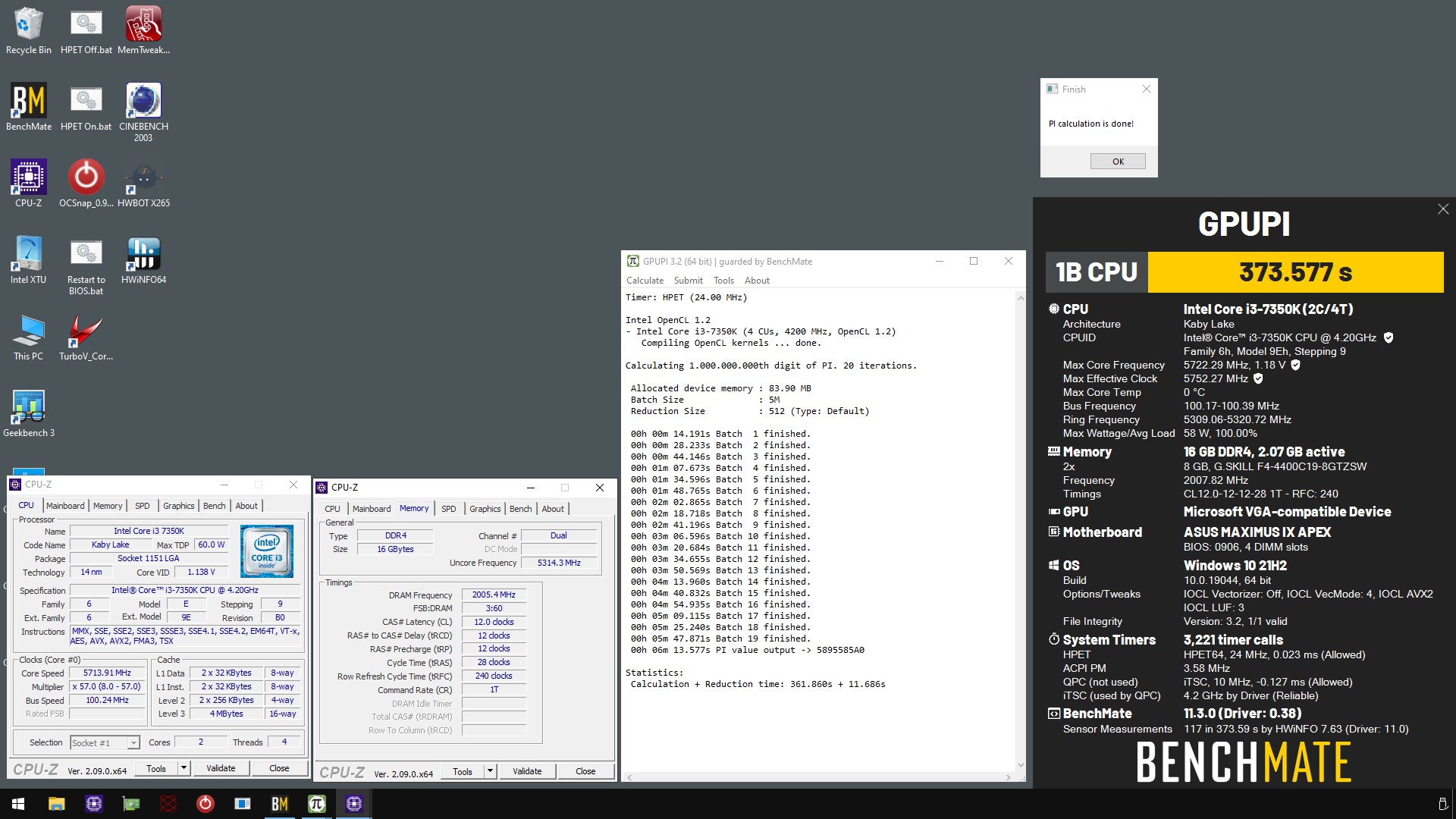This screenshot has height=819, width=1456.
Task: Open the blue window taskbar icon
Action: point(242,804)
